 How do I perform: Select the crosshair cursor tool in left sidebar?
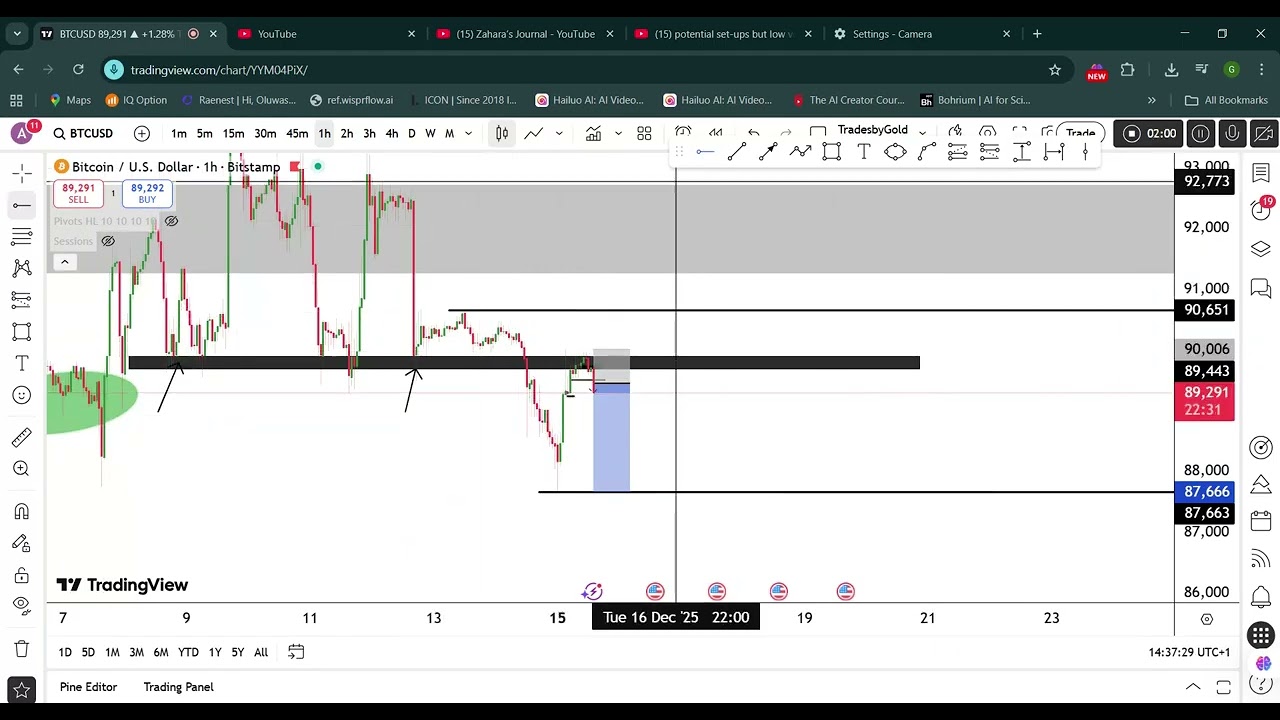[x=21, y=174]
